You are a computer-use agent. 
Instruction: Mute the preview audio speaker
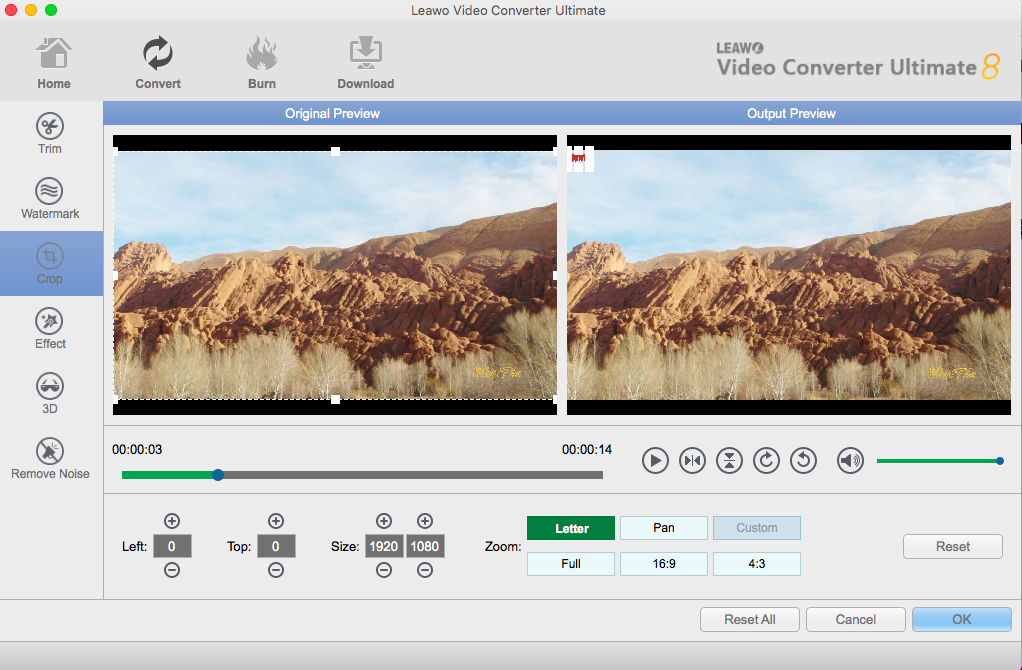(x=850, y=460)
